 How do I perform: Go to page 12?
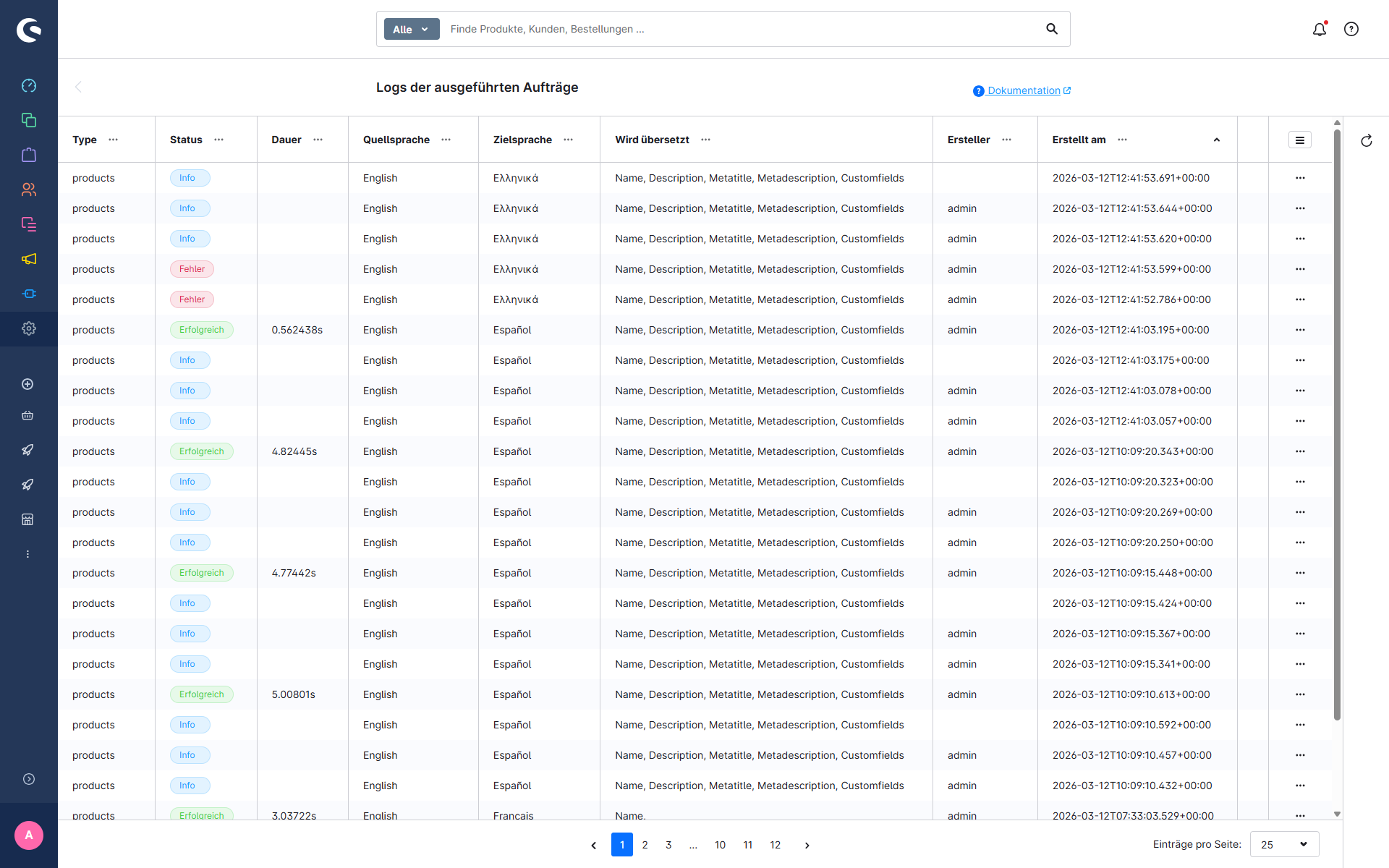tap(775, 845)
